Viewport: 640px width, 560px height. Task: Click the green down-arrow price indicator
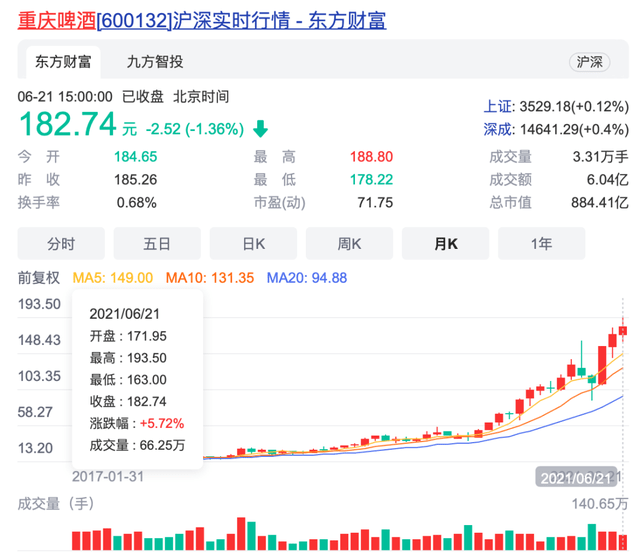260,129
